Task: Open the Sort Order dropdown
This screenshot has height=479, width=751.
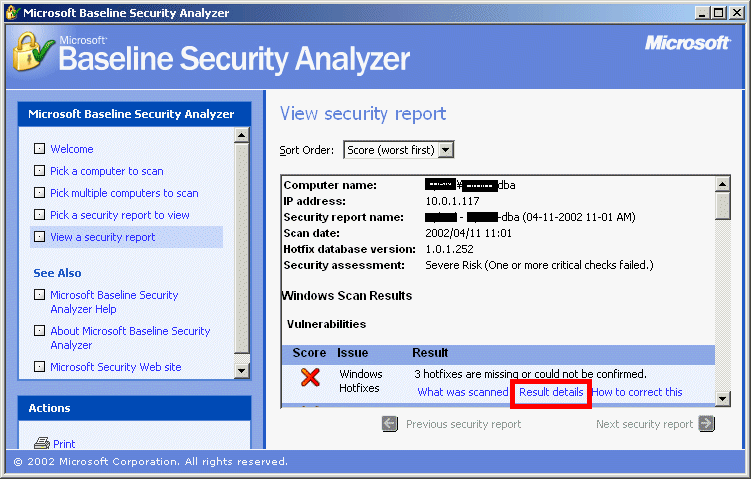Action: pyautogui.click(x=398, y=150)
